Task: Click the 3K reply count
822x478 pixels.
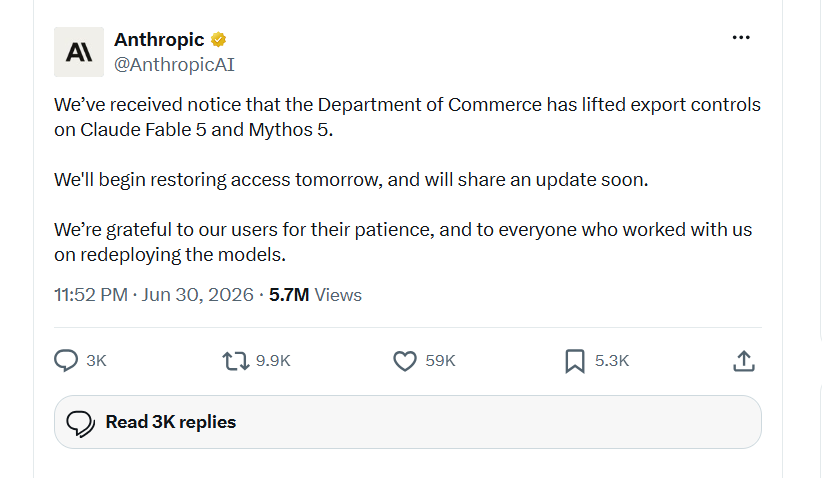Action: 96,361
